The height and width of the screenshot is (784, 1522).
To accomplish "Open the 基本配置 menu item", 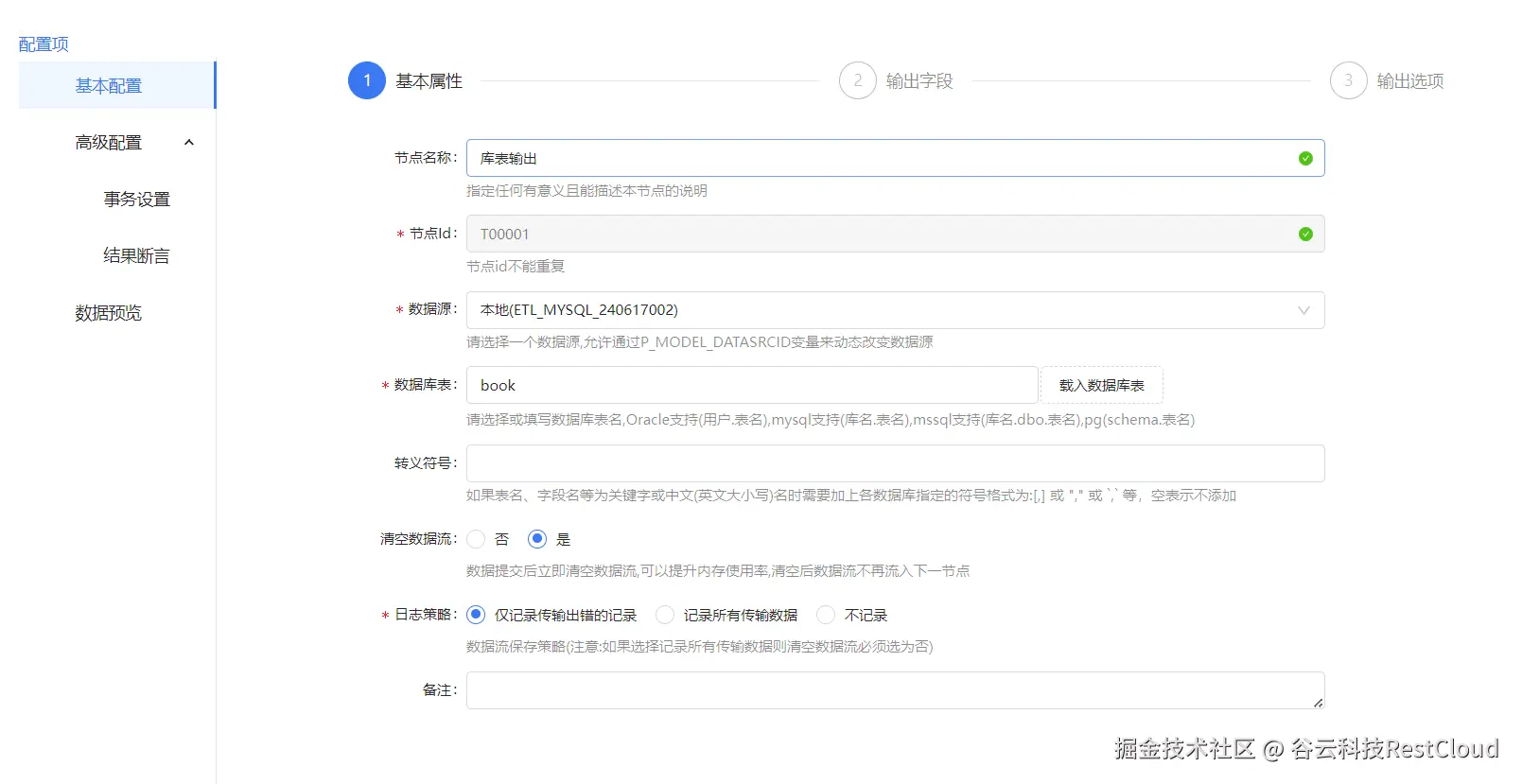I will coord(117,85).
